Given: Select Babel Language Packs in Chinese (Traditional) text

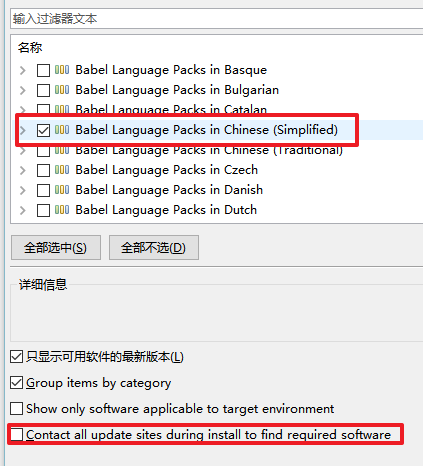Looking at the screenshot, I should click(x=209, y=151).
